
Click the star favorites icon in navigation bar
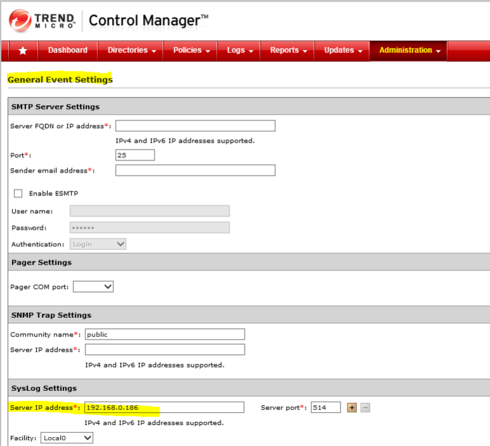(23, 51)
